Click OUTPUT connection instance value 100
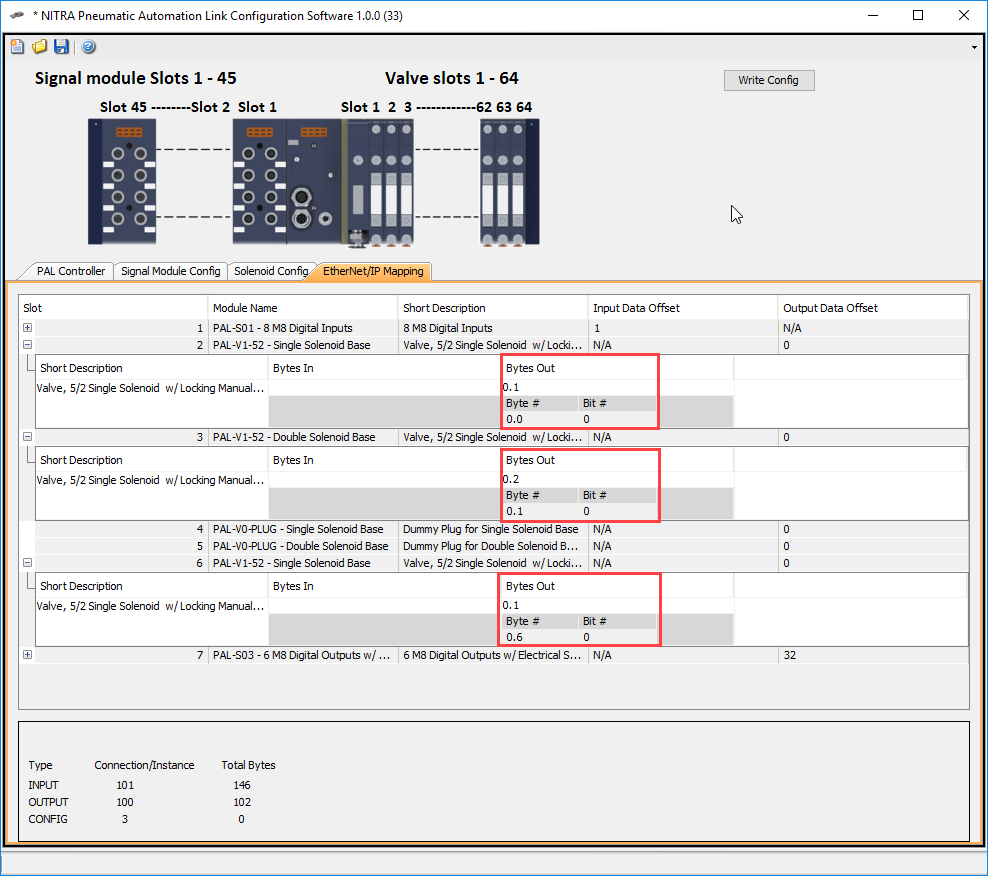The height and width of the screenshot is (876, 988). pos(125,802)
